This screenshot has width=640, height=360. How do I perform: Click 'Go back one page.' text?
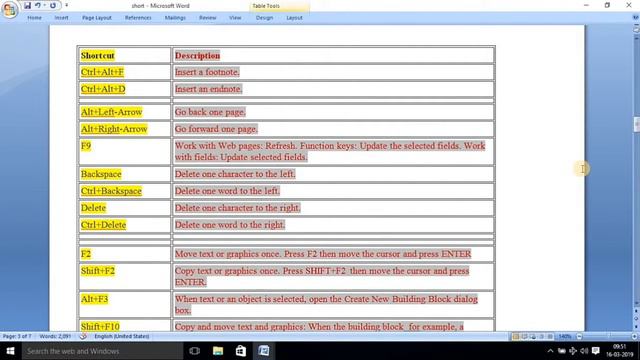210,112
